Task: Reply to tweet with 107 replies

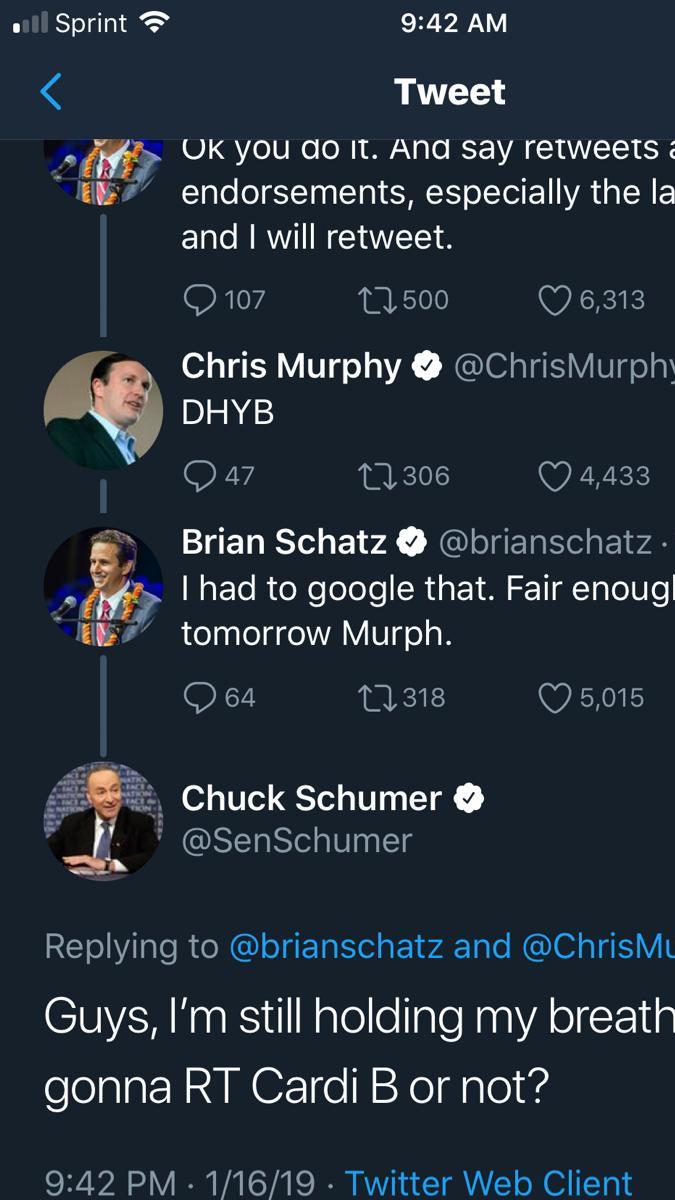Action: [202, 299]
